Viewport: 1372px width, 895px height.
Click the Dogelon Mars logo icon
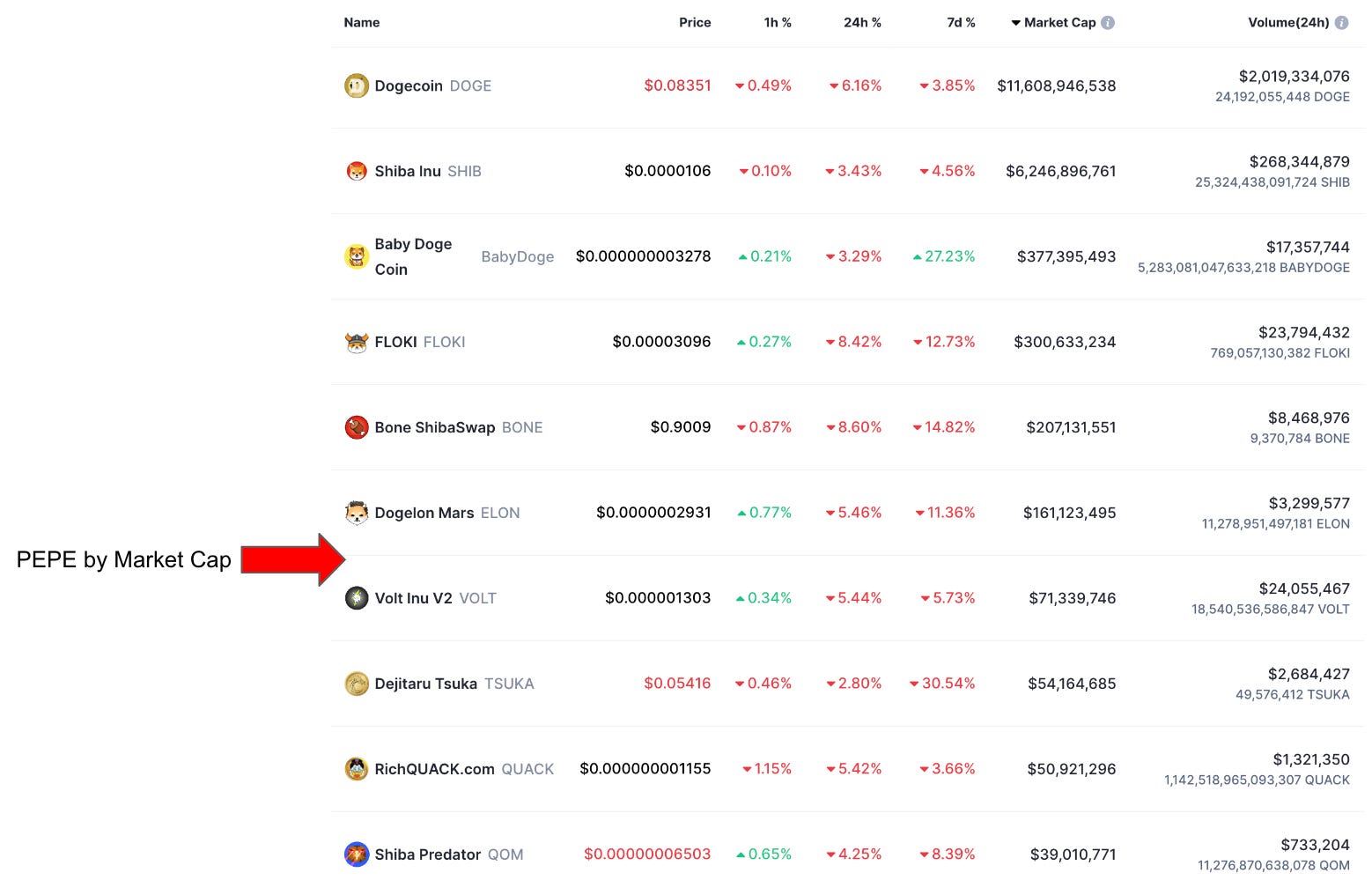coord(356,513)
